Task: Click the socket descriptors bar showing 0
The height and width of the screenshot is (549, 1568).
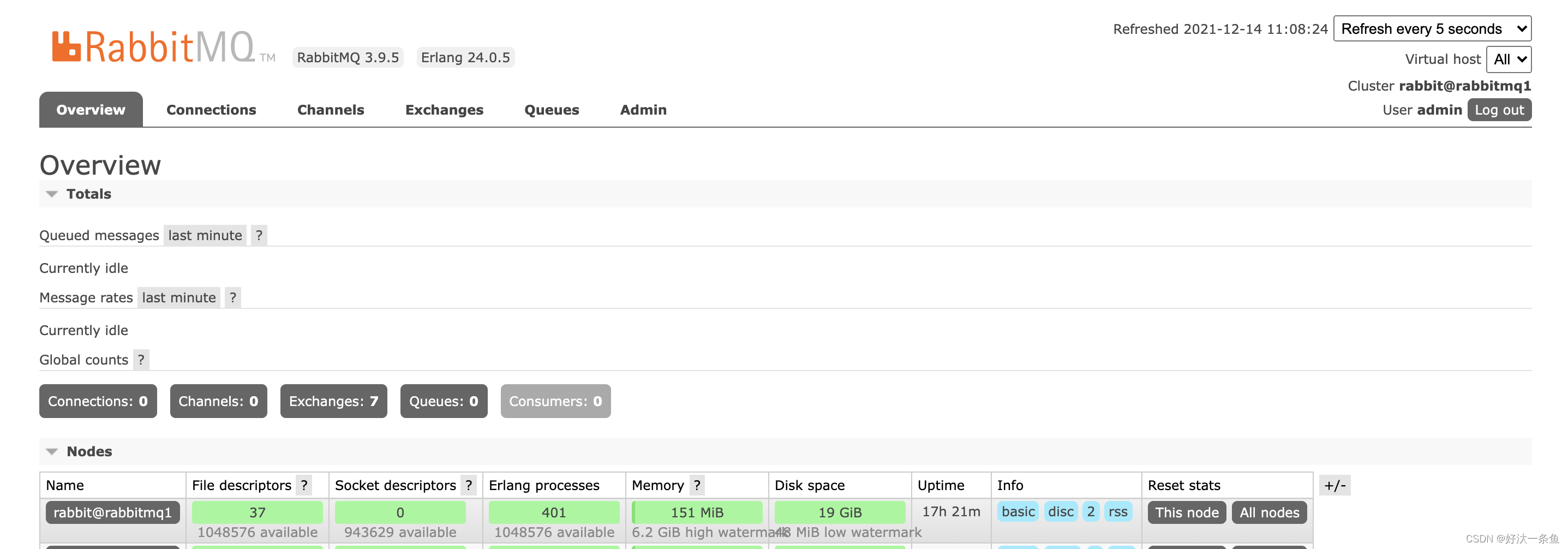Action: pyautogui.click(x=400, y=512)
